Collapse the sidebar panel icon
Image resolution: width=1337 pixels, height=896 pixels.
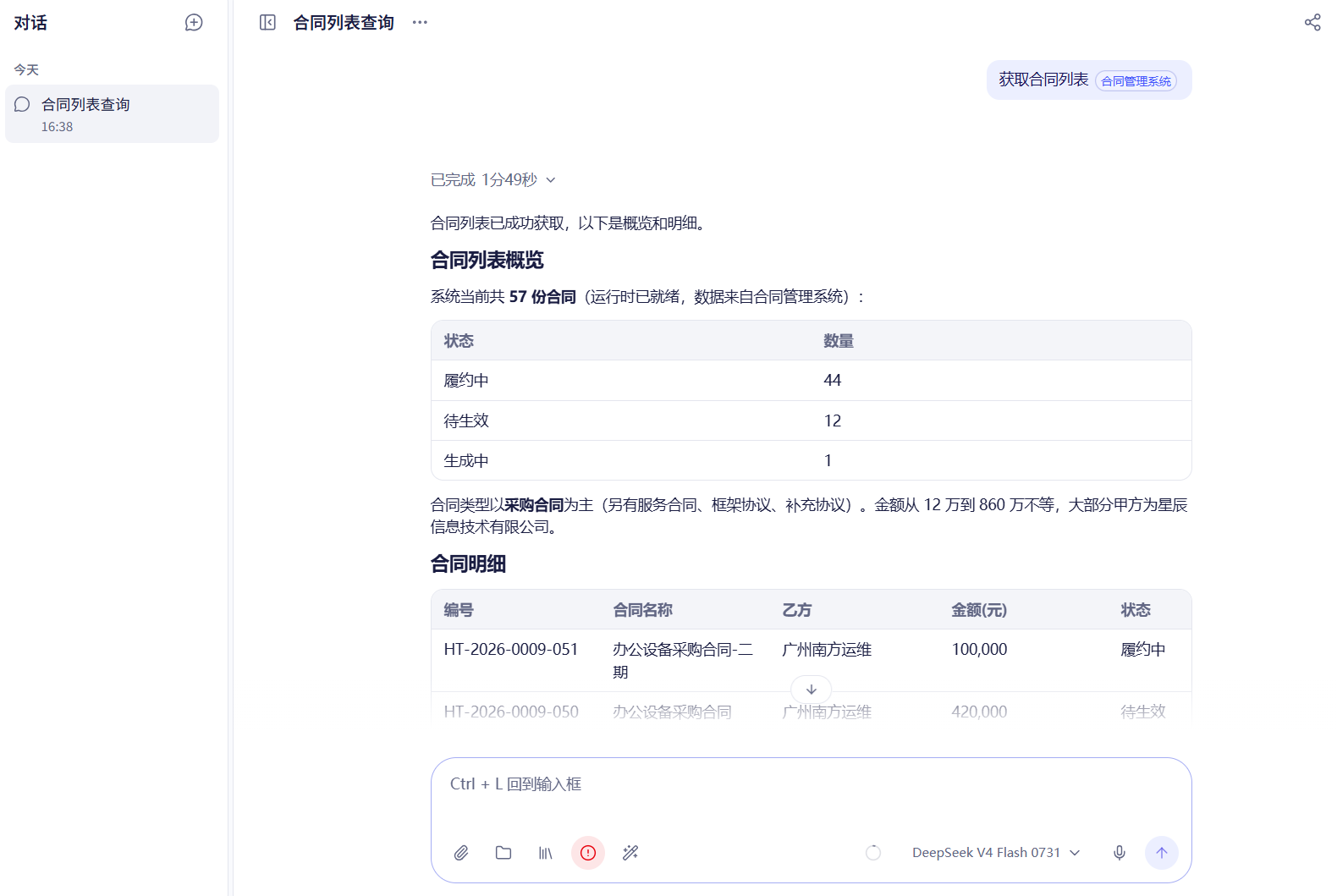[x=267, y=23]
